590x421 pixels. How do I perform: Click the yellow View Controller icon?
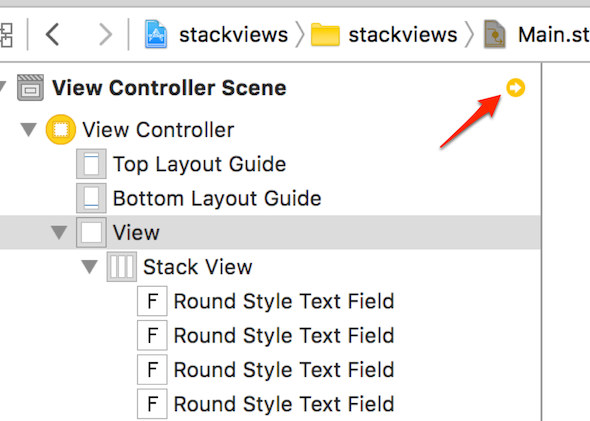click(x=61, y=130)
